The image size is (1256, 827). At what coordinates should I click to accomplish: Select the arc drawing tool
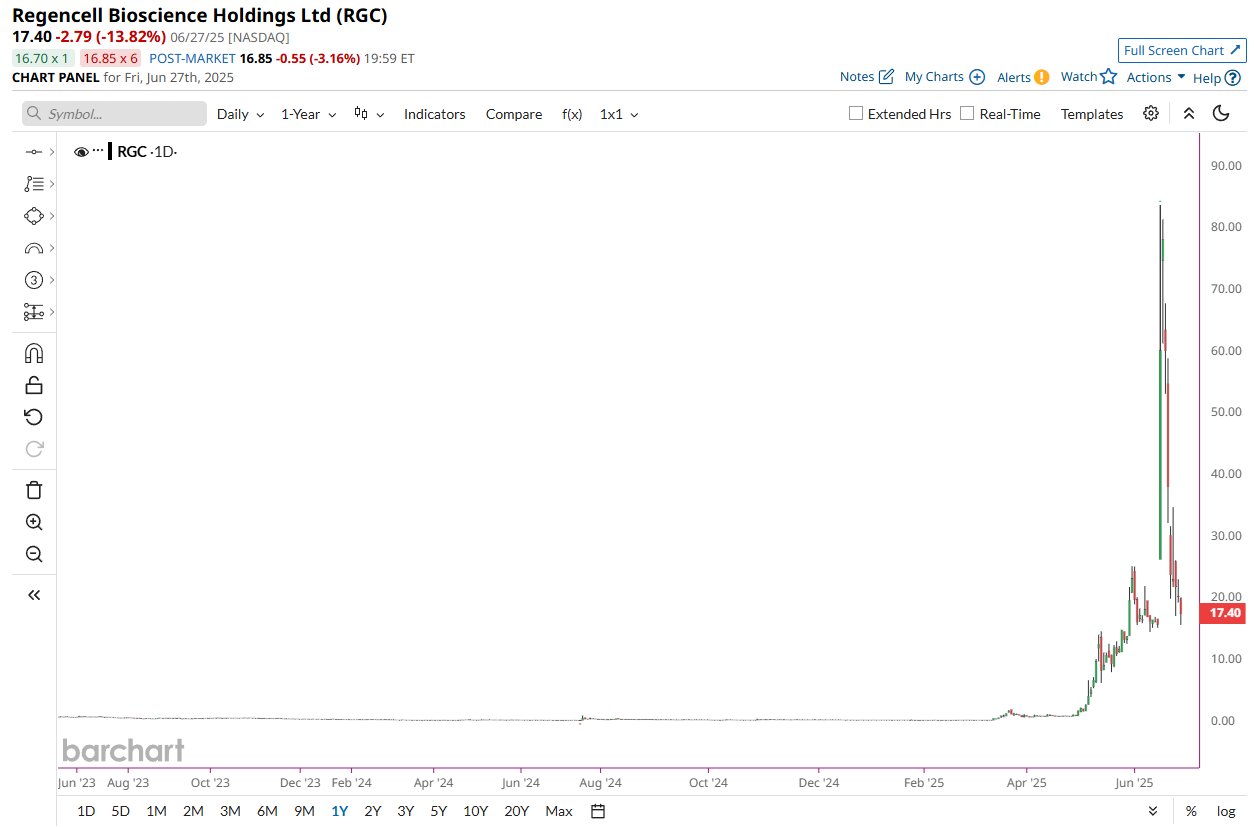click(34, 248)
